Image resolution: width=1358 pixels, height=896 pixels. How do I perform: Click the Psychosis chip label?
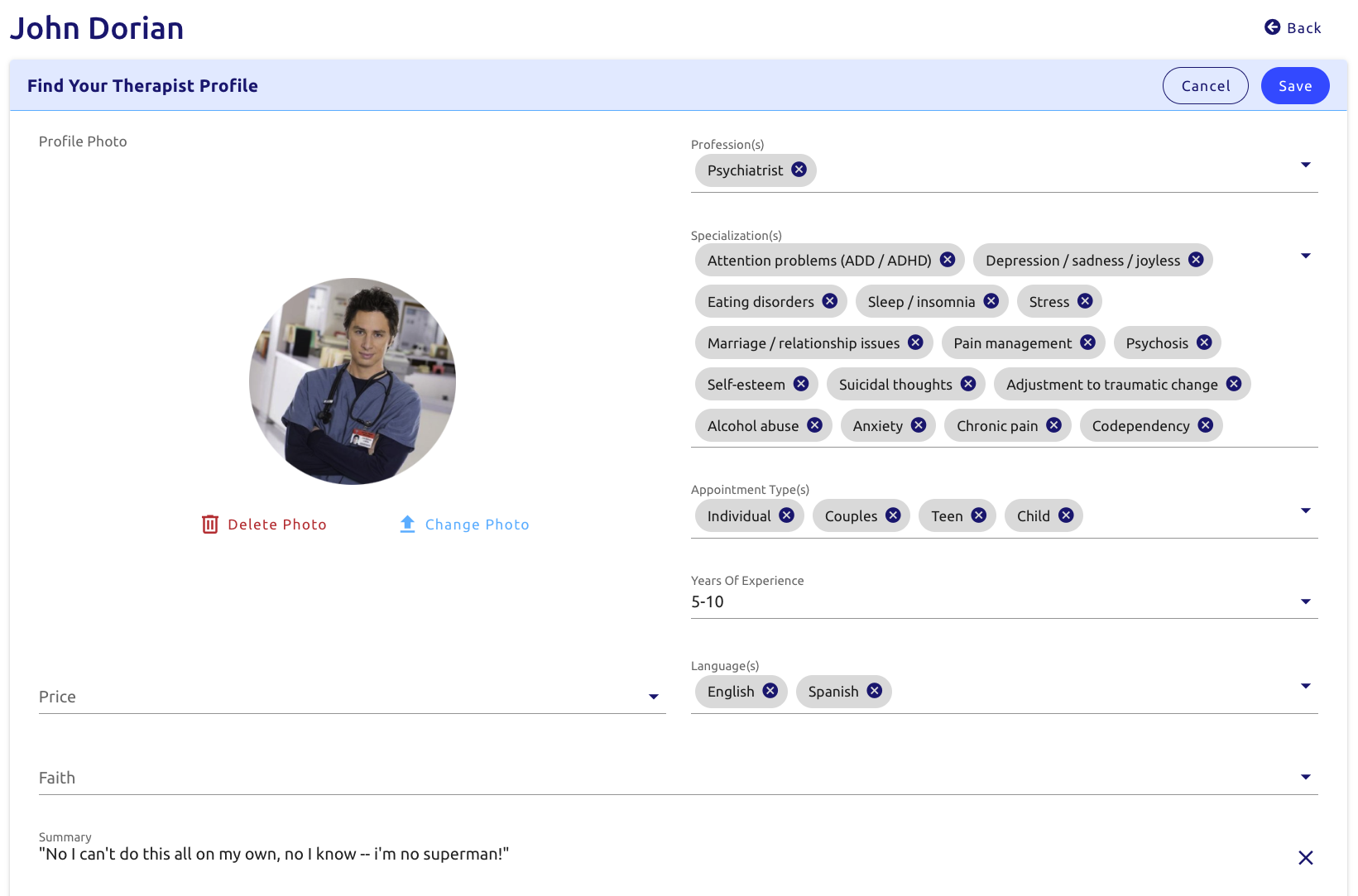pos(1157,343)
